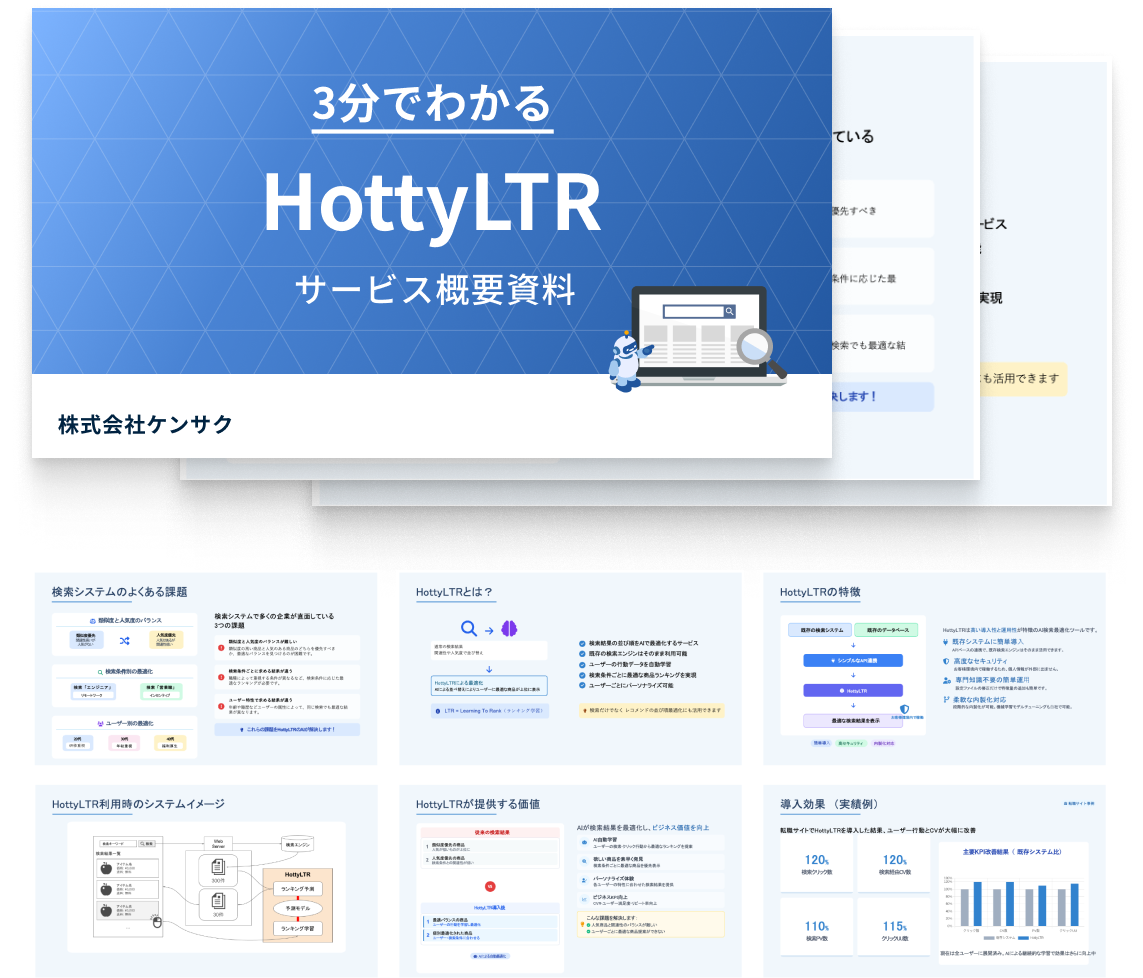Open the 導入効果（実績例） slide thumbnail

pos(934,879)
